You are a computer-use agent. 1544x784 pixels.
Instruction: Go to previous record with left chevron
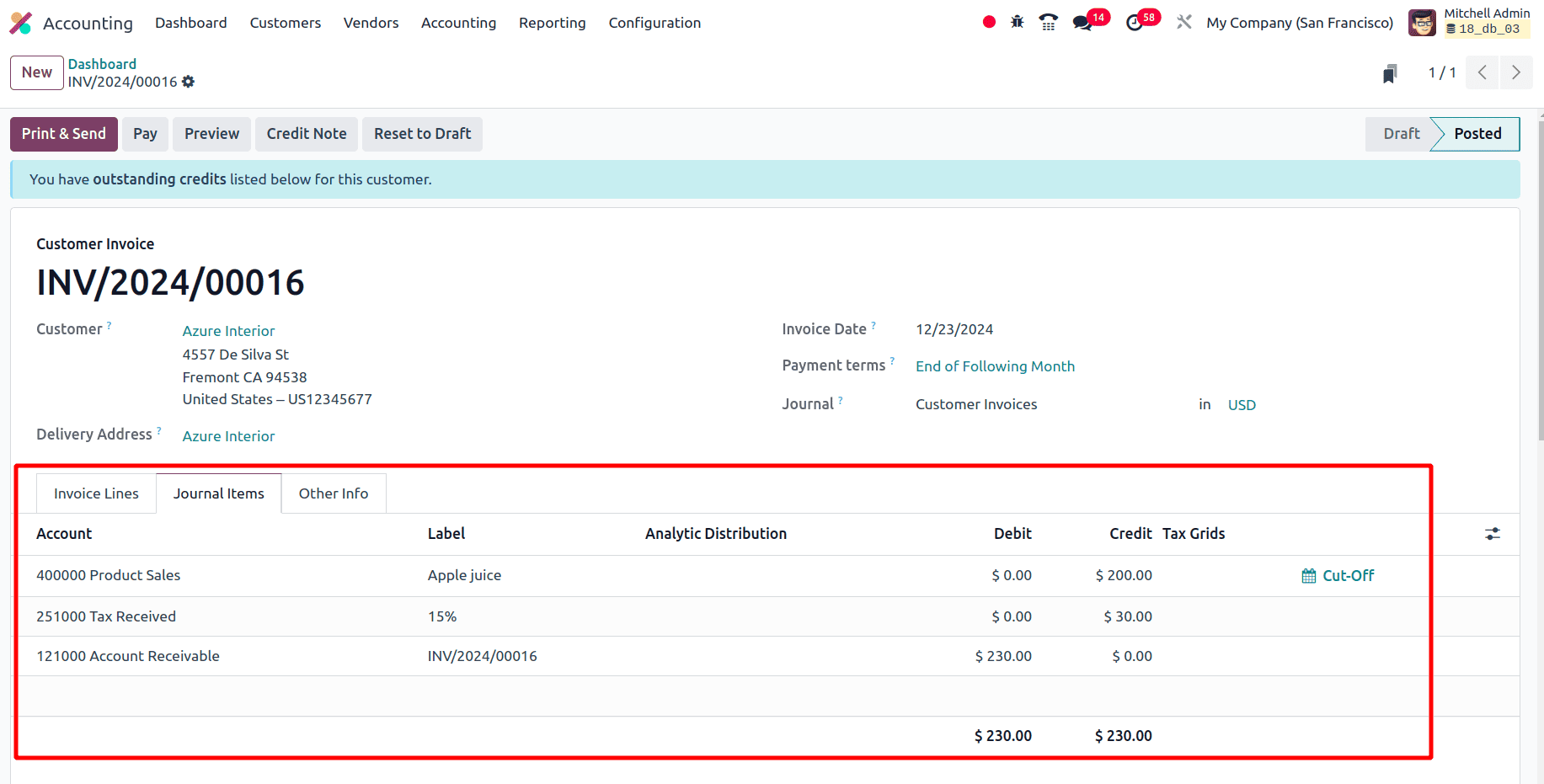1482,72
